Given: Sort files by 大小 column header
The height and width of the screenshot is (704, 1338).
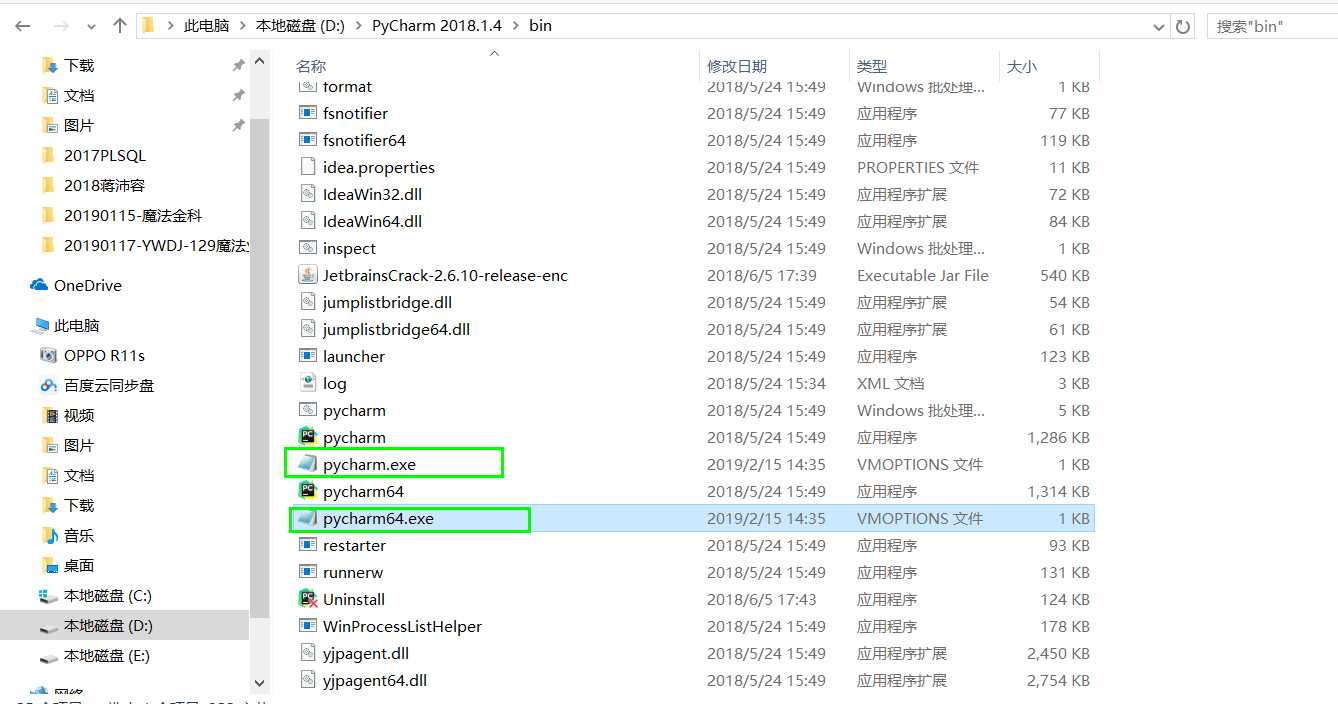Looking at the screenshot, I should [x=1021, y=66].
